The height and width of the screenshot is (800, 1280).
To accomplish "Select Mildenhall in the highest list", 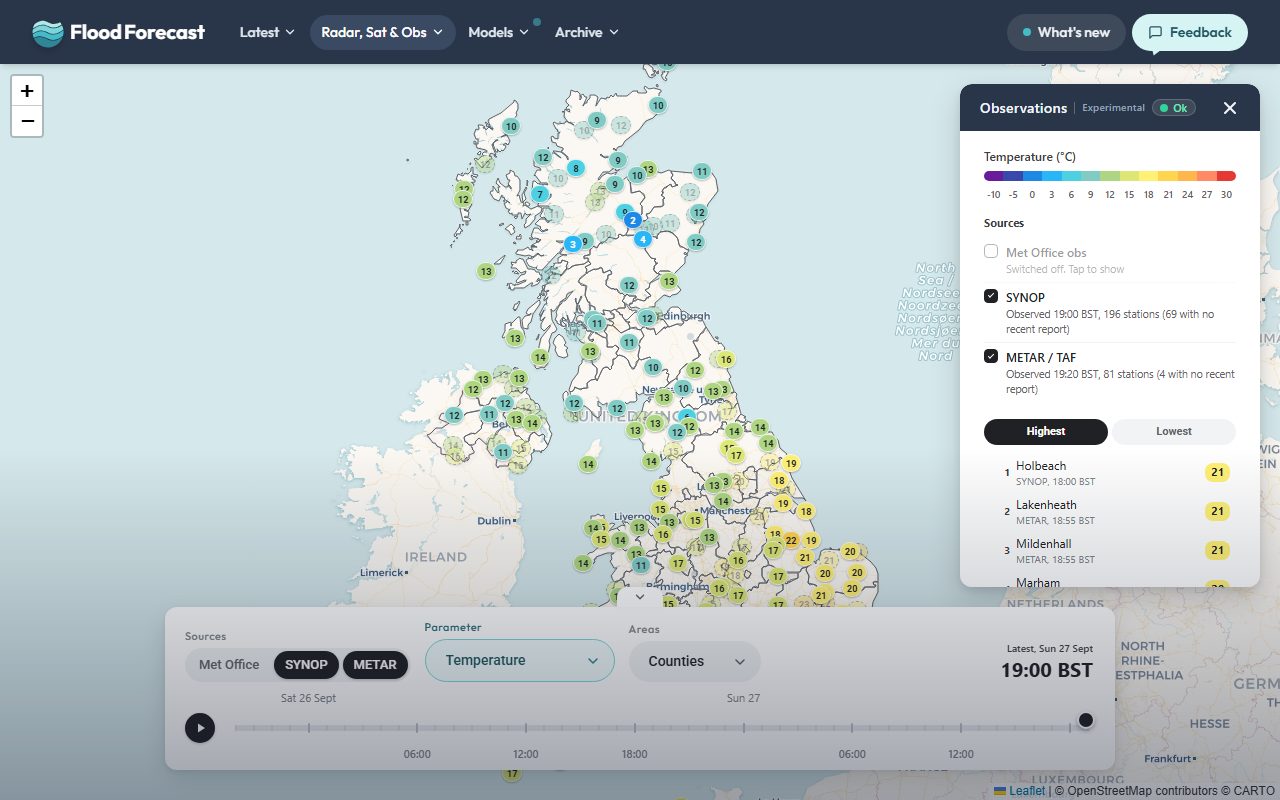I will pos(1110,551).
